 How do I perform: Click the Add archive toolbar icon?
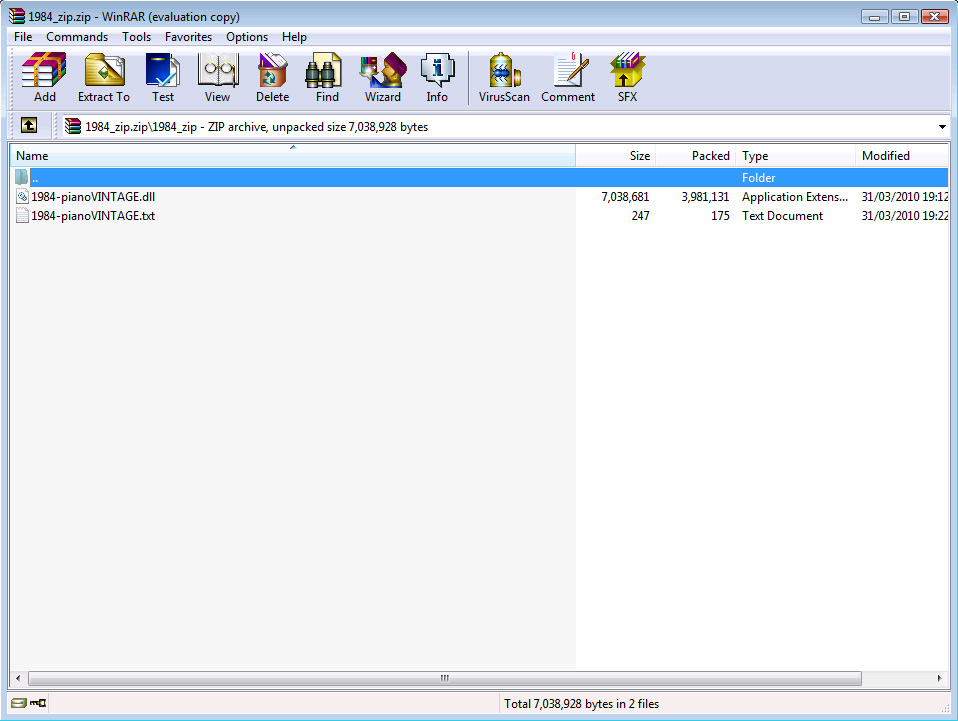pyautogui.click(x=44, y=70)
